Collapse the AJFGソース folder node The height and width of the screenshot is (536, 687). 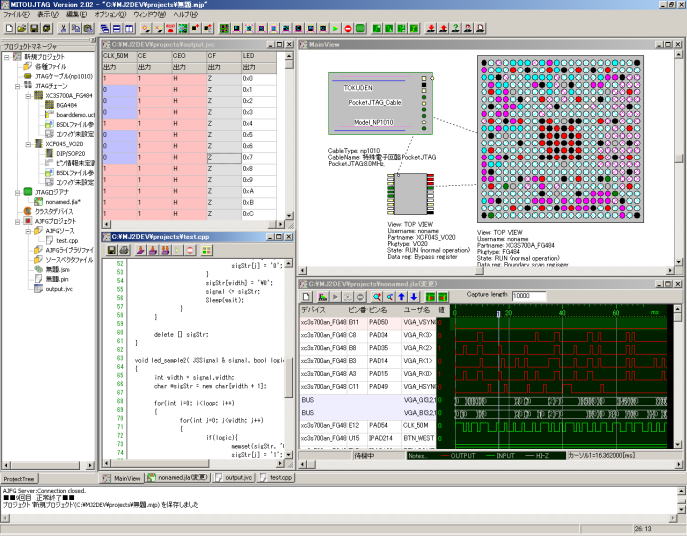[x=28, y=231]
